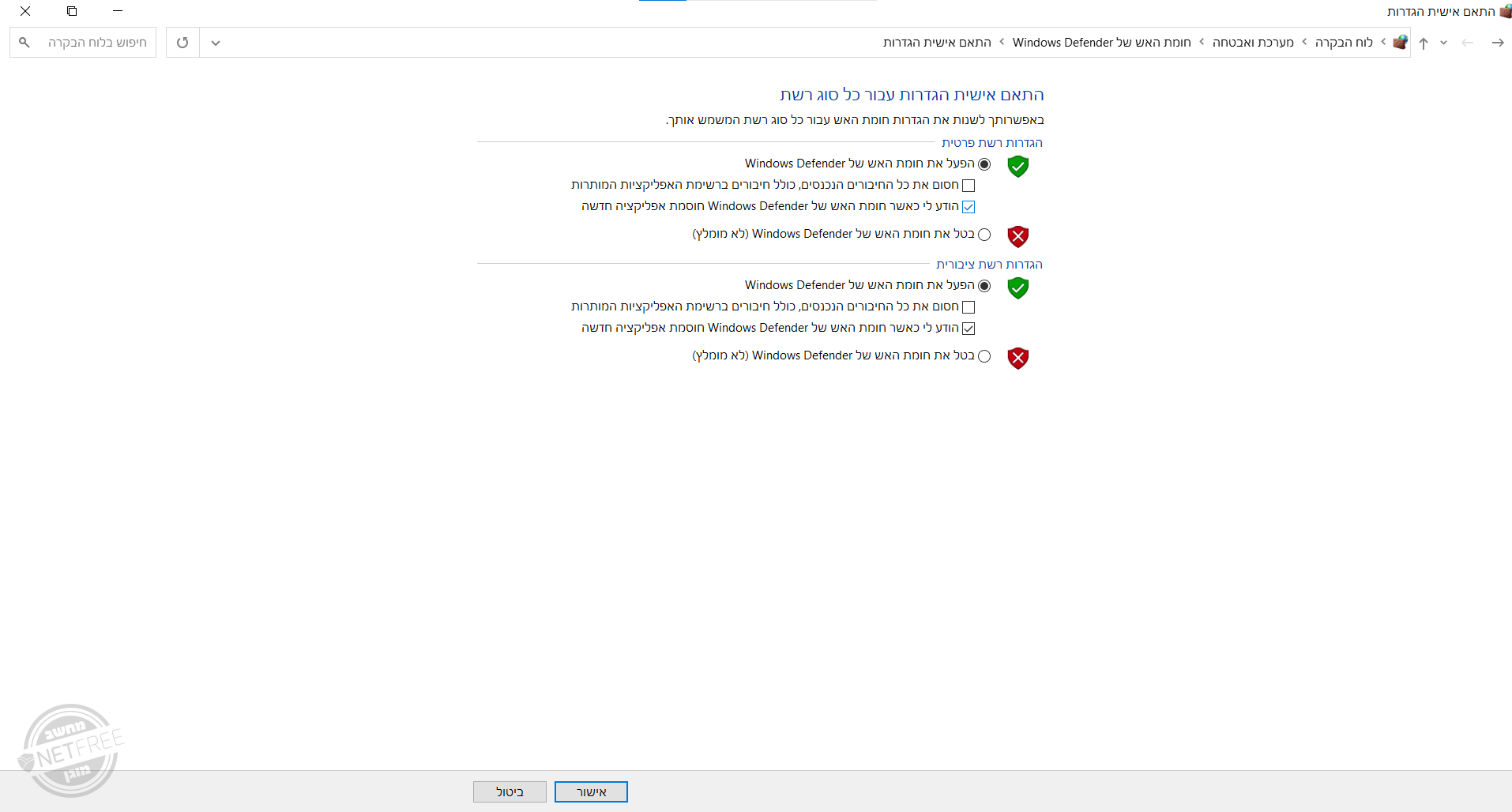Click the red shield icon under public network settings

(x=1018, y=358)
